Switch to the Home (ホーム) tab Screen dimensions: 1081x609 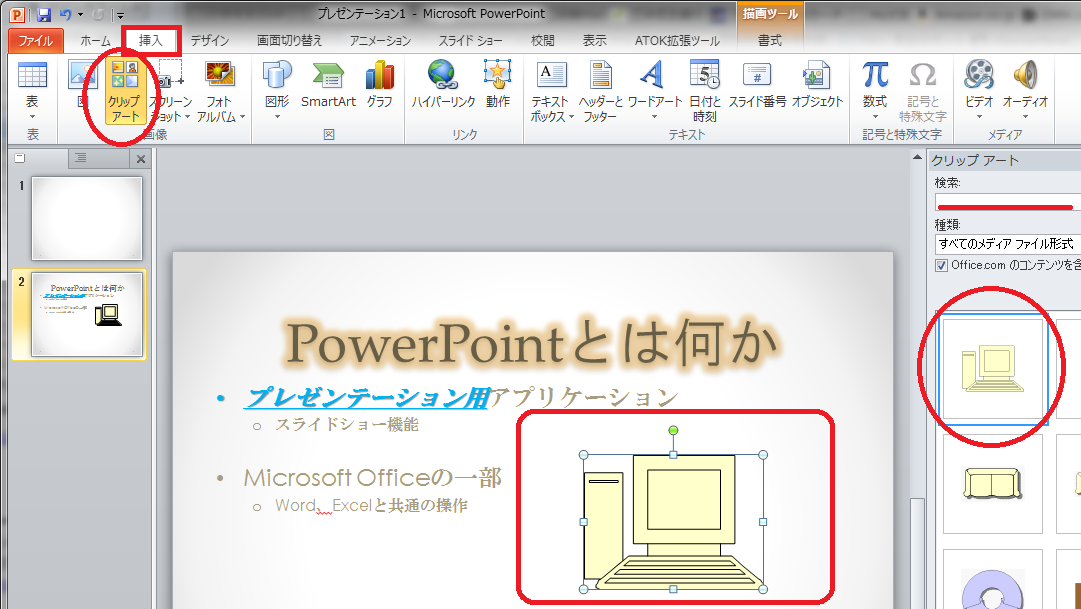[x=95, y=41]
